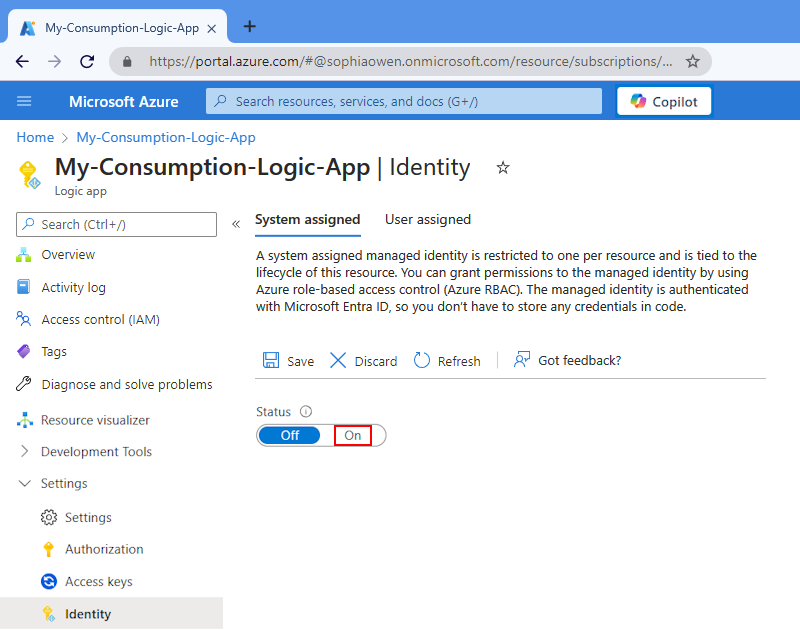
Task: Click the wrench icon for Diagnose and solve problems
Action: click(23, 384)
